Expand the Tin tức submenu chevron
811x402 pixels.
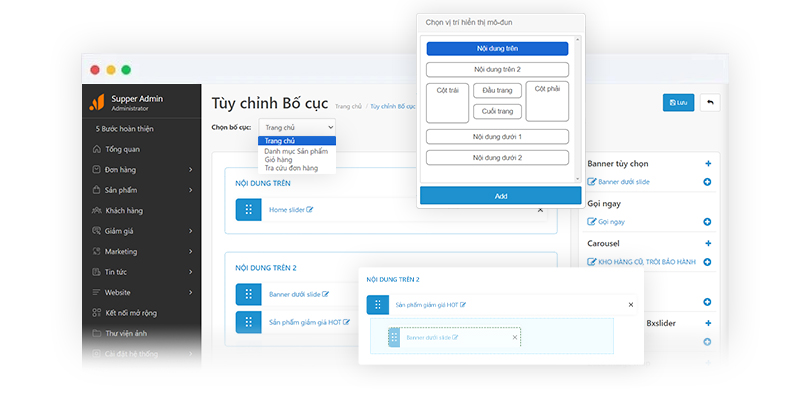(190, 272)
